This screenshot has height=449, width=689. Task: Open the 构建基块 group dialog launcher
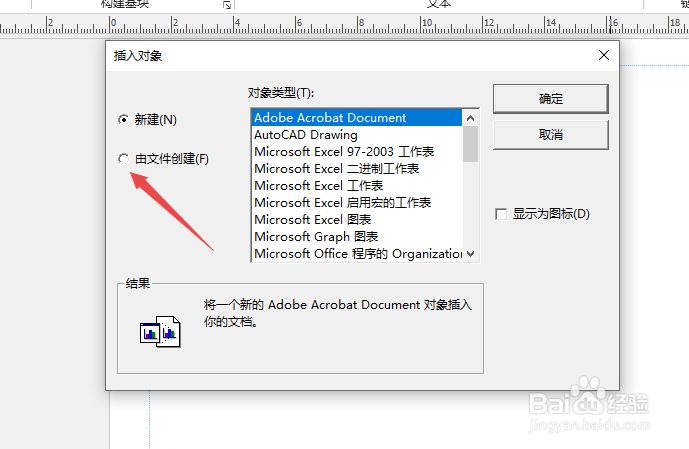[227, 5]
